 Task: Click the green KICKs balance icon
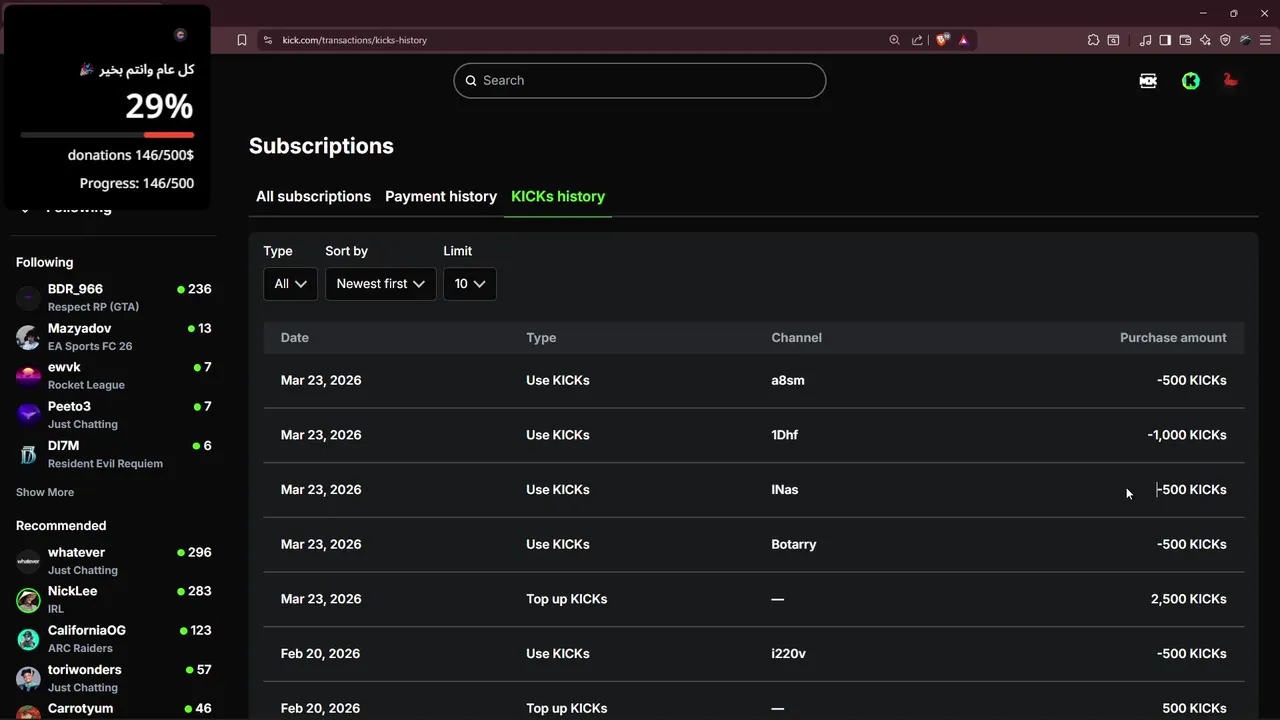(1190, 81)
